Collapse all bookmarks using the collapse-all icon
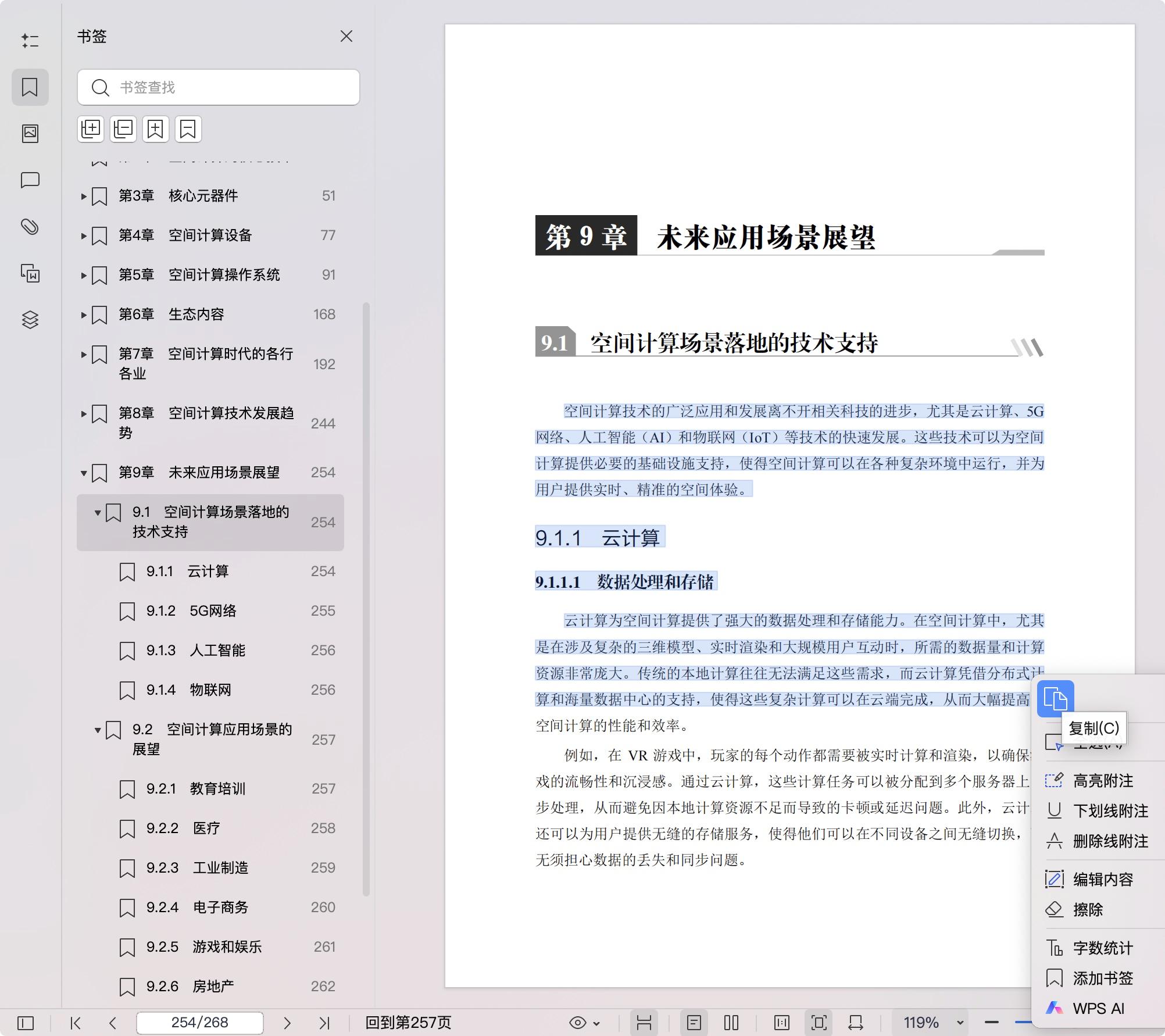 pos(123,129)
